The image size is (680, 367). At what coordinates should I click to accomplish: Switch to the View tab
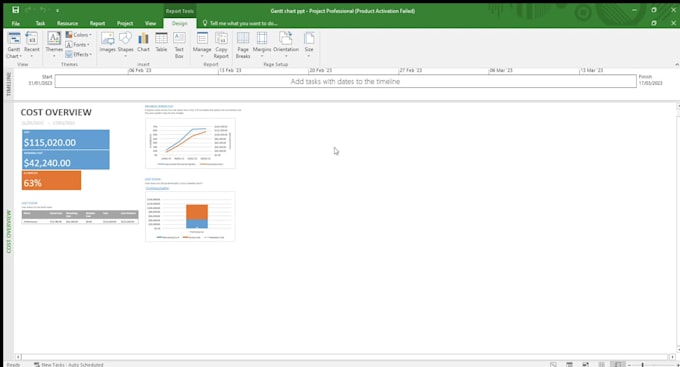point(150,23)
